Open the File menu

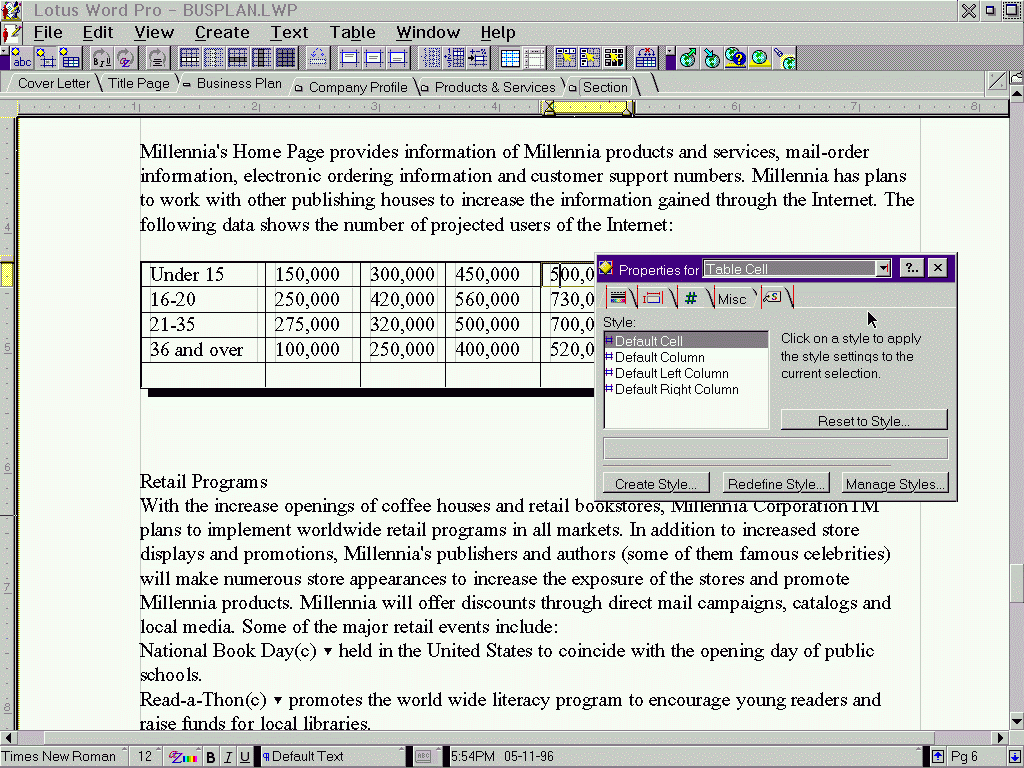(x=48, y=32)
